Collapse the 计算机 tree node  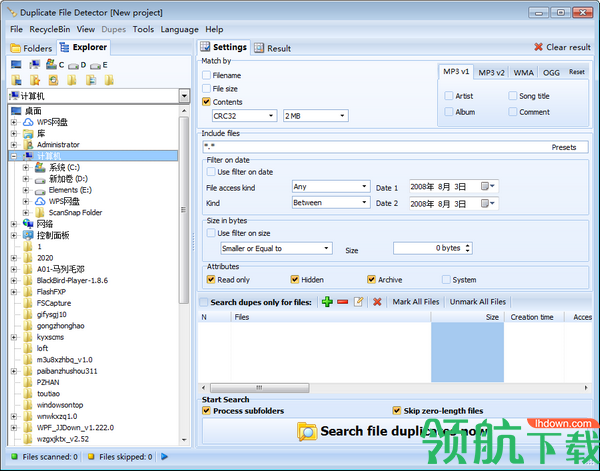(x=14, y=156)
